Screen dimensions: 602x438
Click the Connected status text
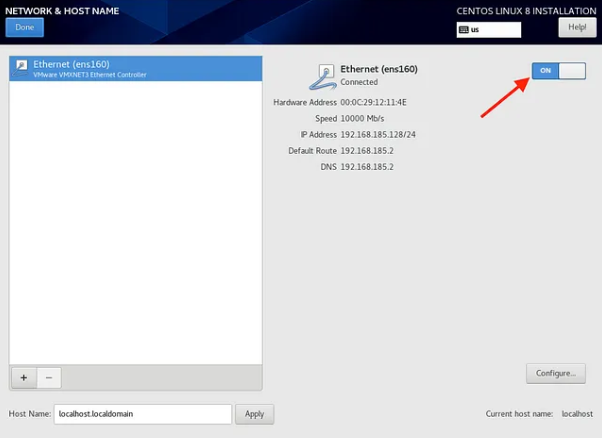359,82
